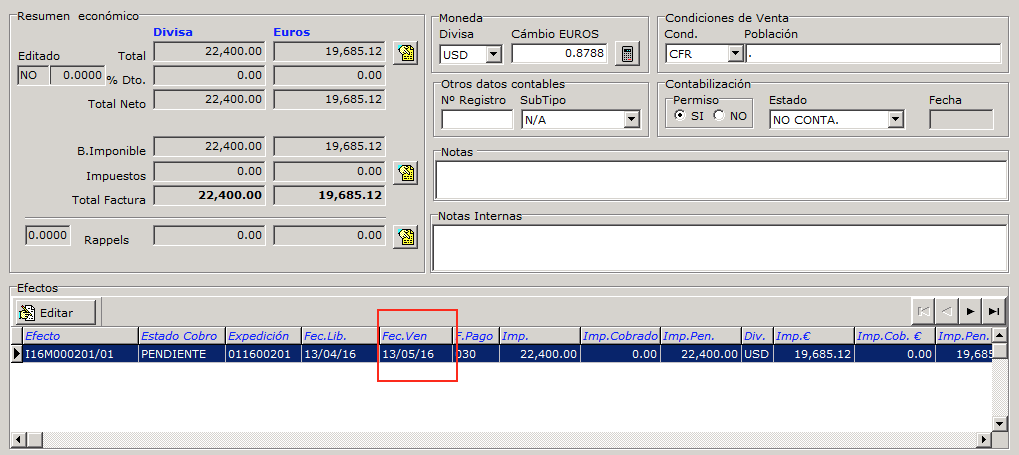Open the SubTipo dropdown
Screen dimensions: 1019x455
(x=630, y=120)
